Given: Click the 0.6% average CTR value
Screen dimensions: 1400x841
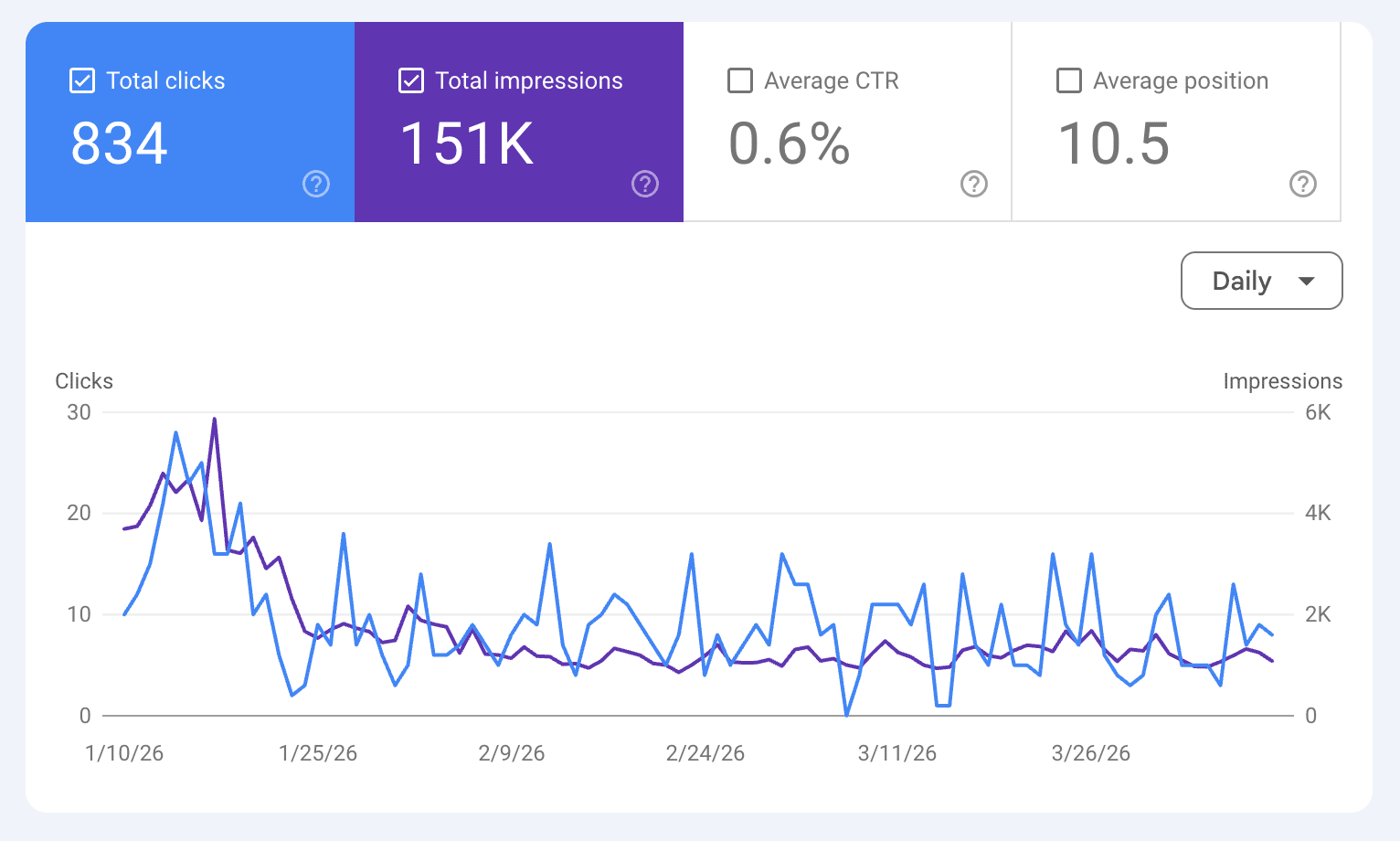Looking at the screenshot, I should tap(790, 144).
